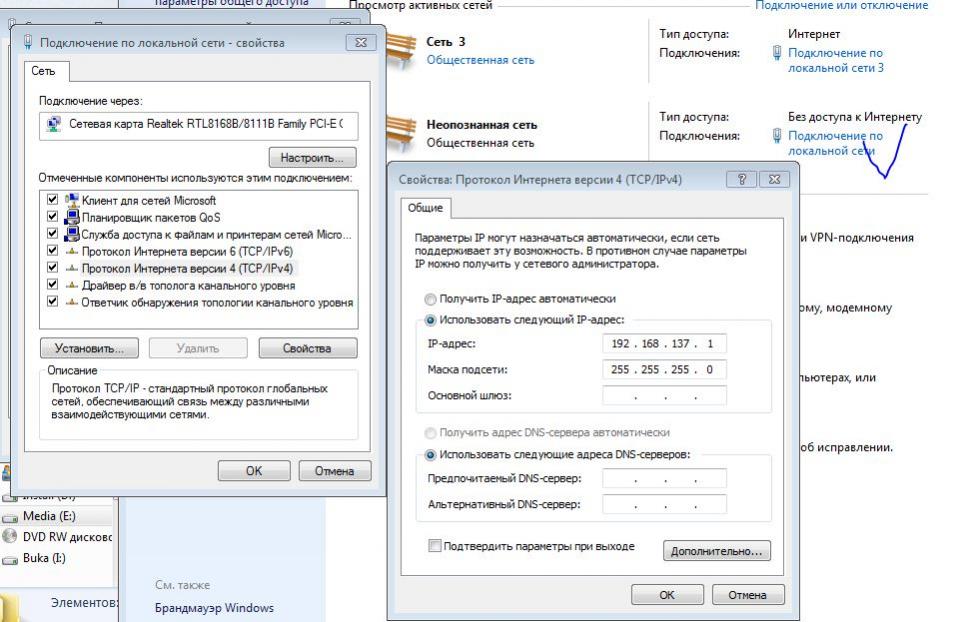Enable Подтвердить параметры при выходе checkbox
Screen dimensions: 957x622
click(x=435, y=546)
